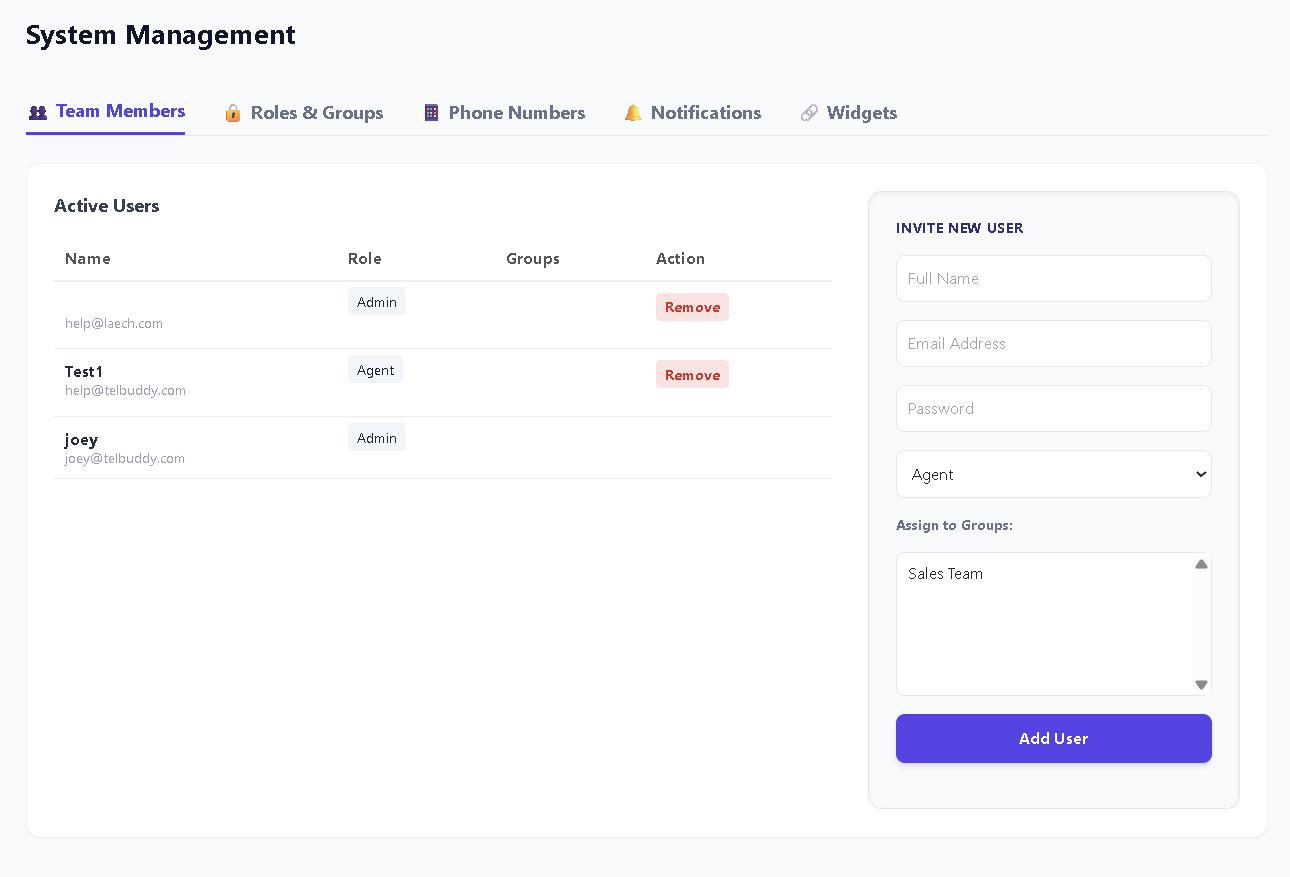This screenshot has width=1290, height=877.
Task: Go to the Phone Numbers tab
Action: 504,113
